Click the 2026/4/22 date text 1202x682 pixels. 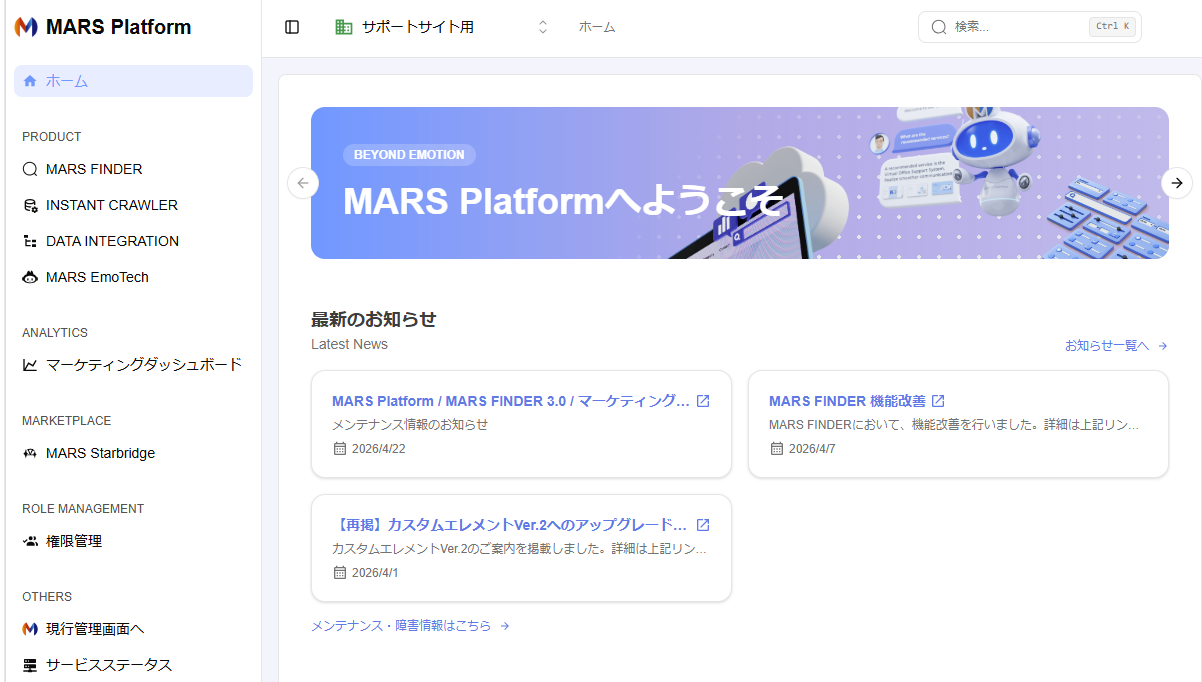(379, 449)
